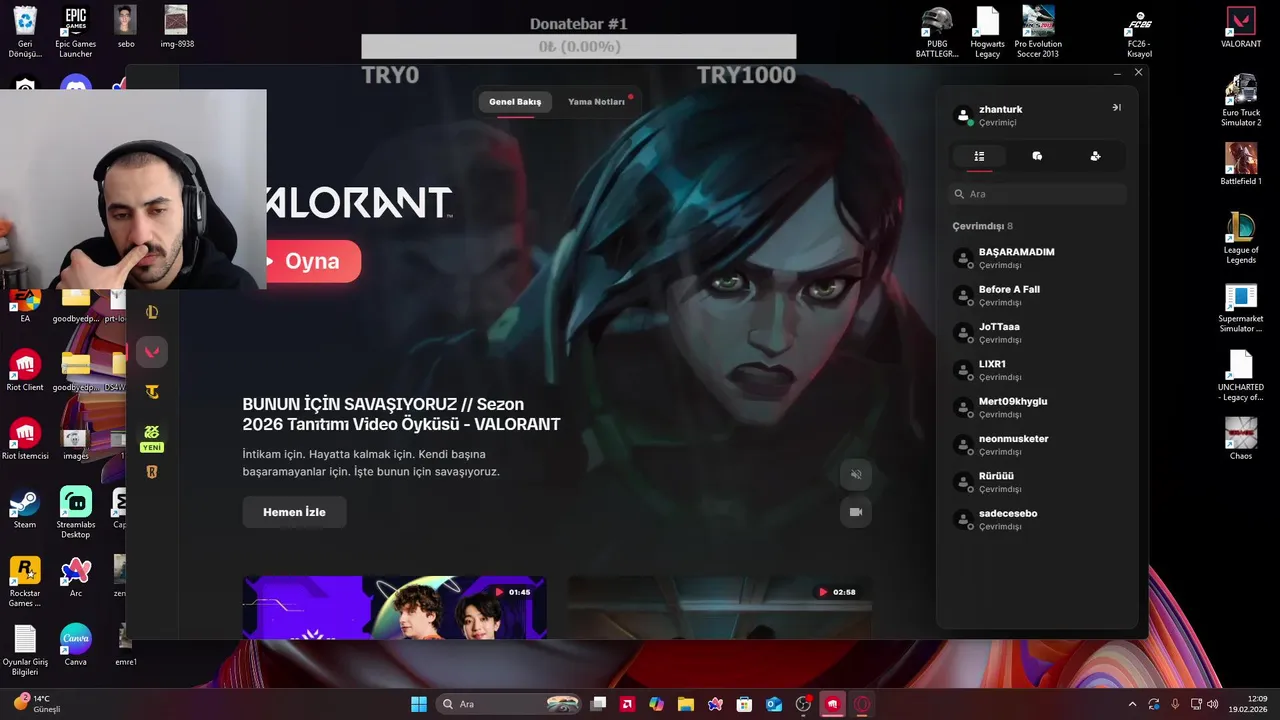Switch to the Genel Bakış tab

(515, 102)
